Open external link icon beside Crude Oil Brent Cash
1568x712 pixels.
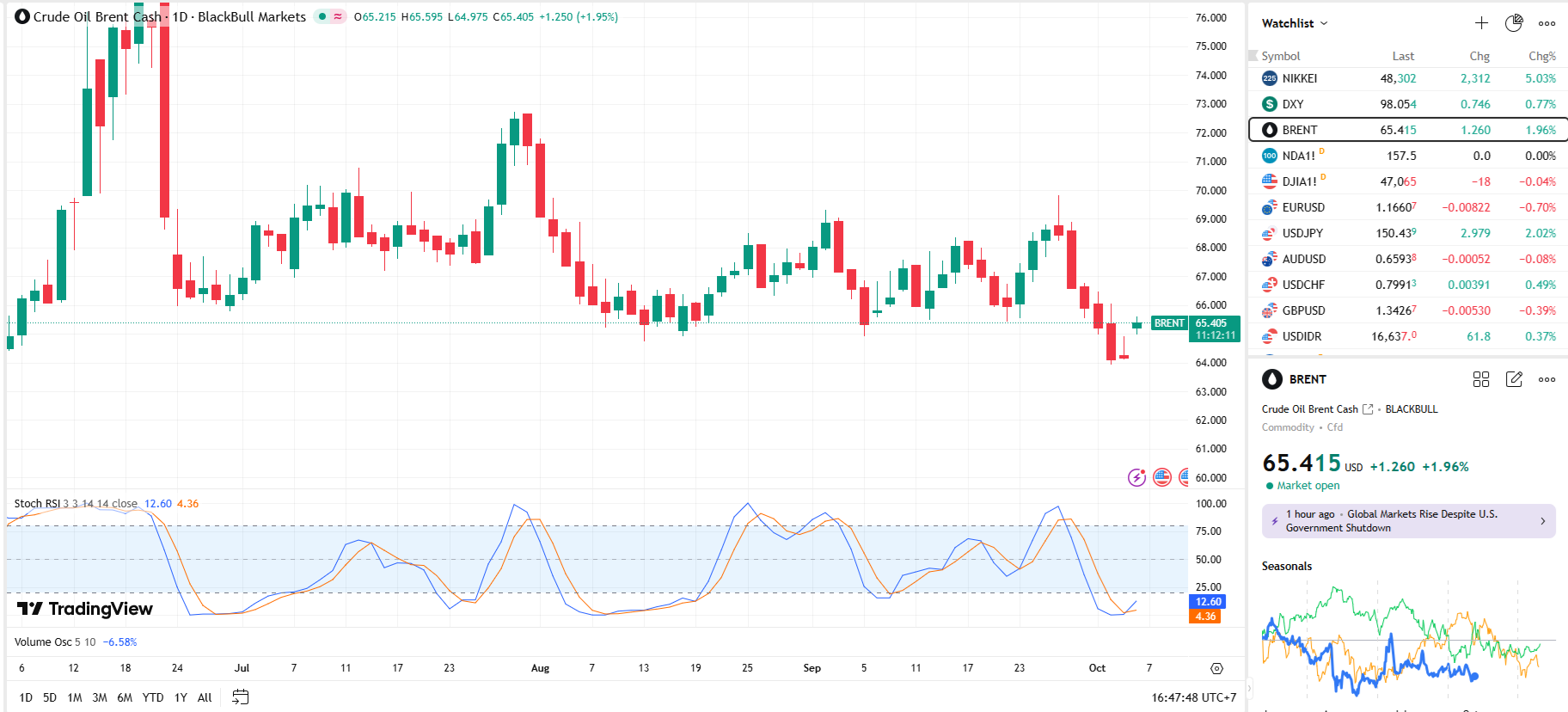[x=1368, y=409]
